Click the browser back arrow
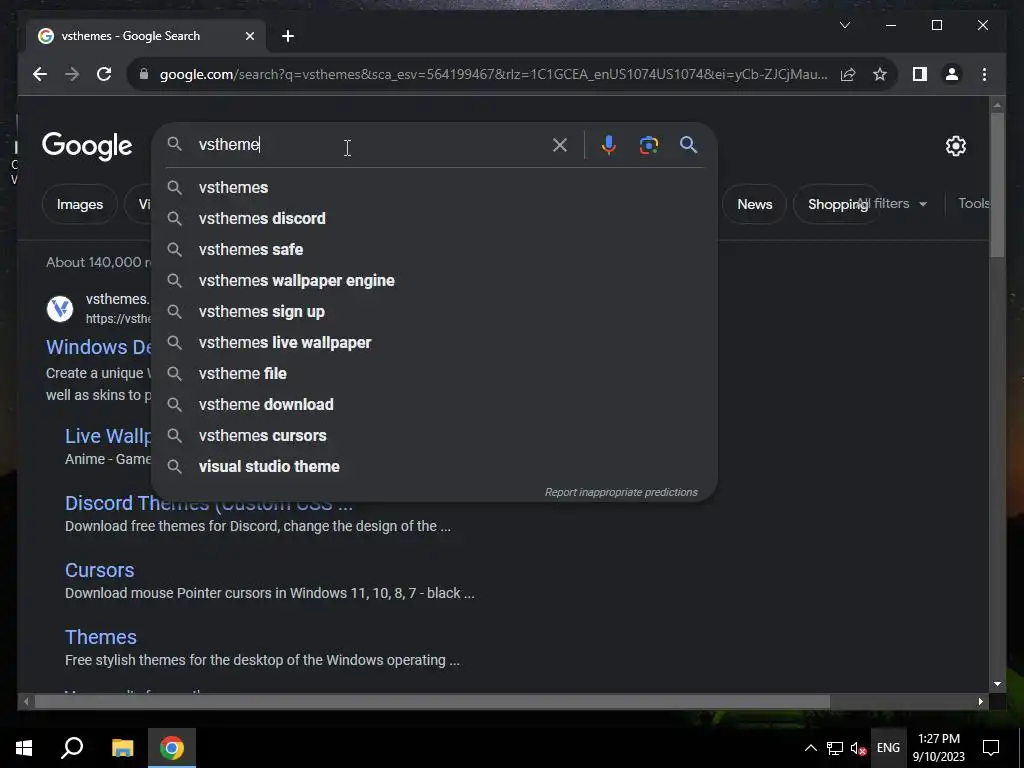 point(40,74)
